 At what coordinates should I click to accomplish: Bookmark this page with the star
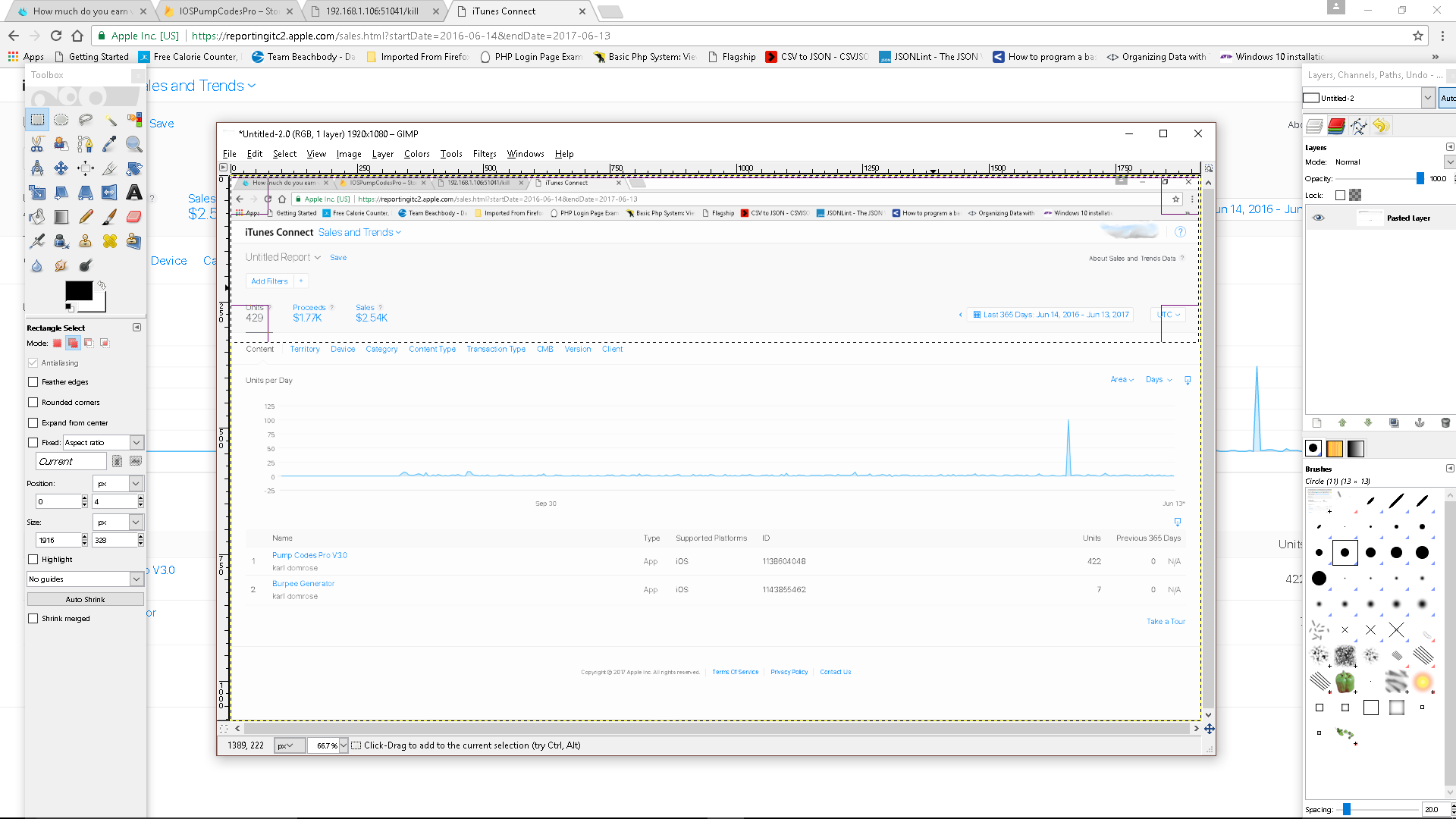point(1418,36)
